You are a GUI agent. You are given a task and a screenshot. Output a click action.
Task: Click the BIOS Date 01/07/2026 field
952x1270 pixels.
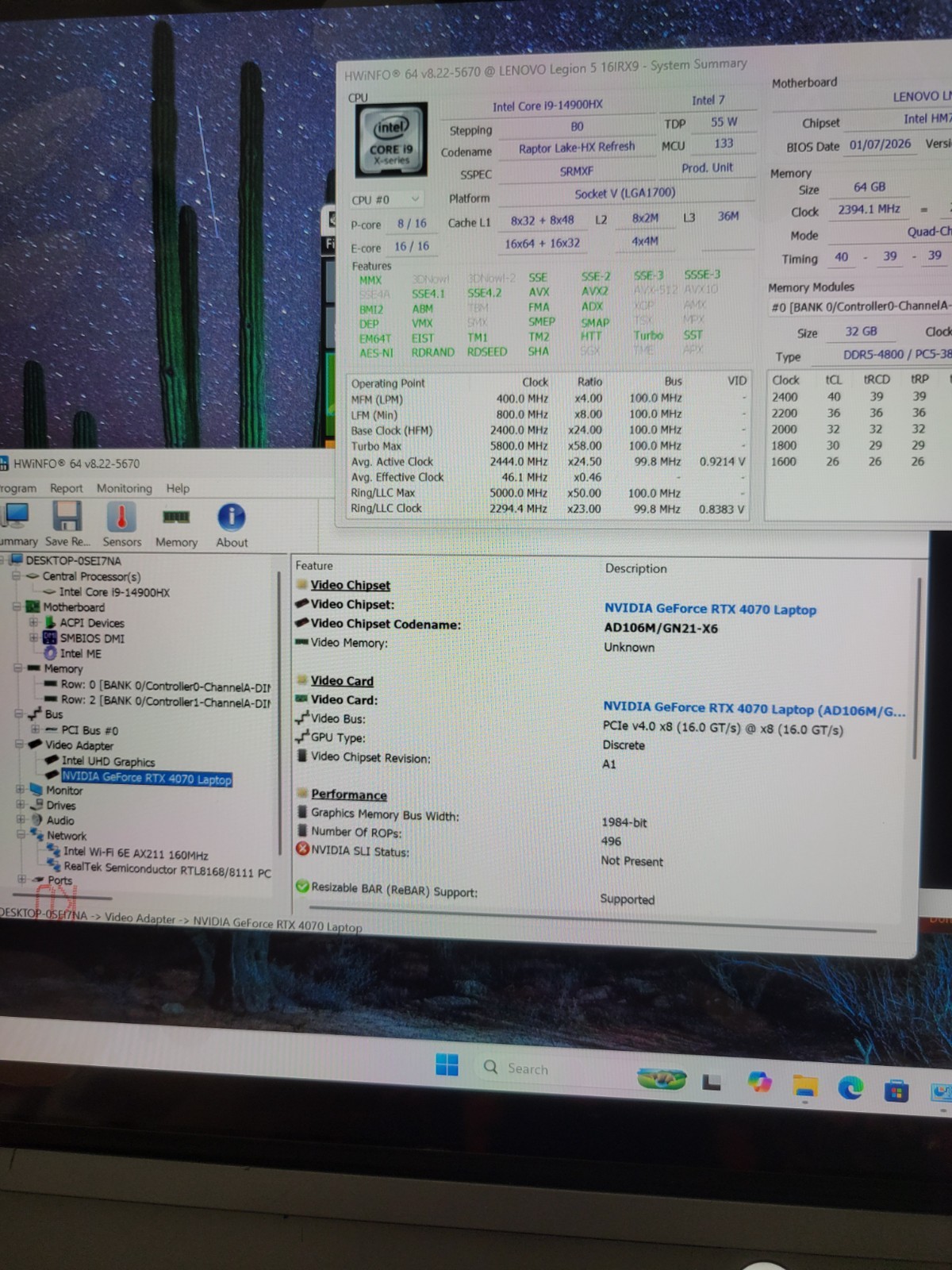click(x=880, y=145)
